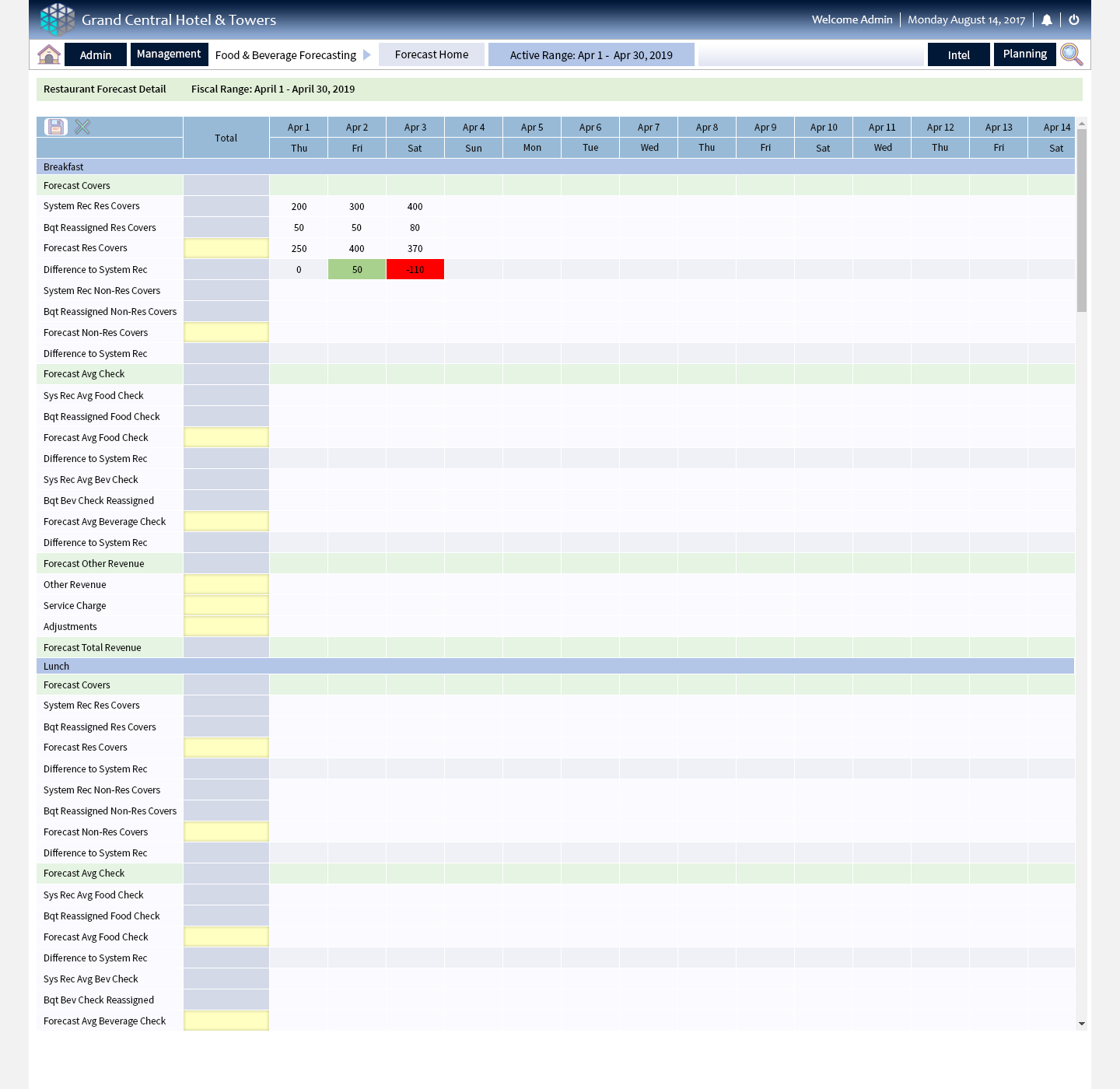
Task: Click the green cancel X icon
Action: coord(82,127)
